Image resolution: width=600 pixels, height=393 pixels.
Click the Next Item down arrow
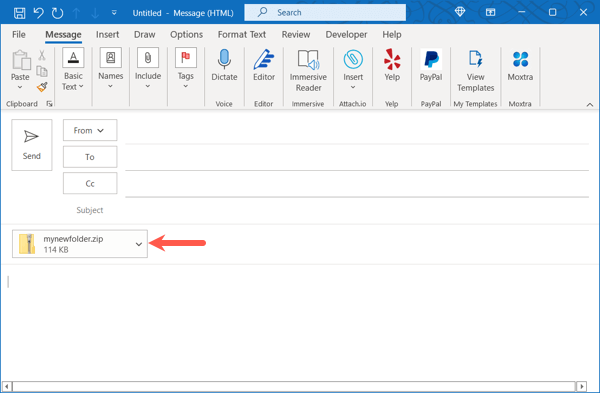[x=95, y=13]
